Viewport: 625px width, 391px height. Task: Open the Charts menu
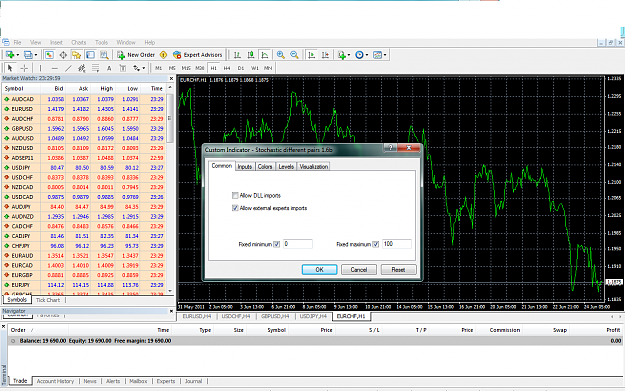pos(79,42)
